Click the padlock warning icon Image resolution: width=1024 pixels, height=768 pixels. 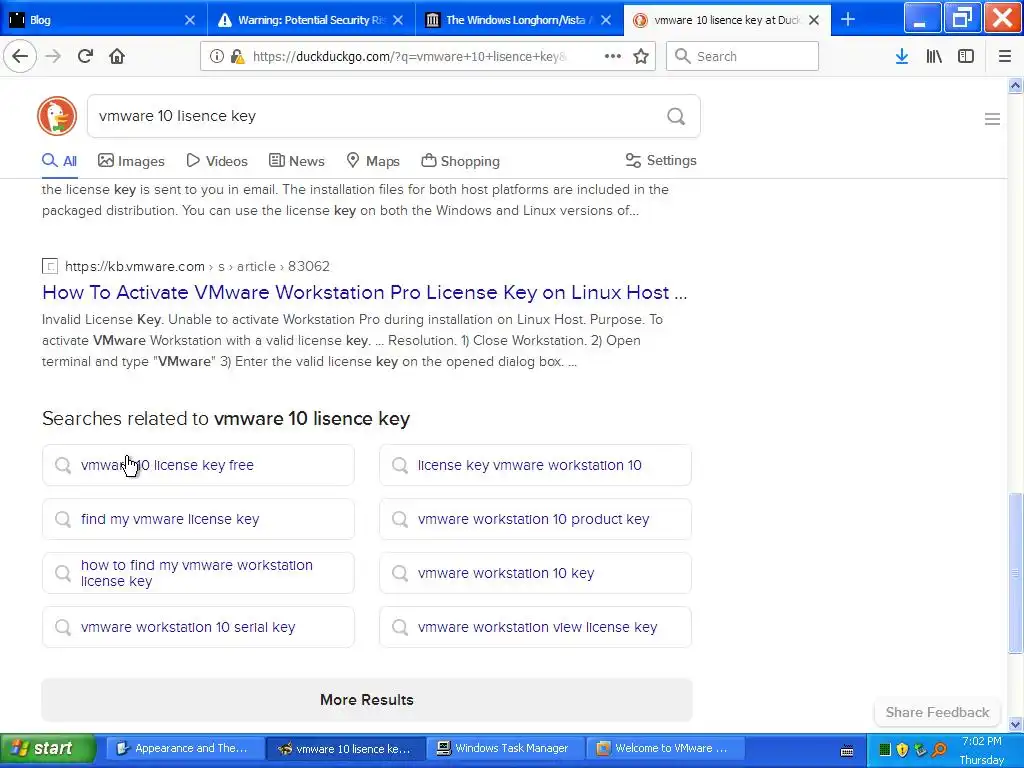point(238,56)
